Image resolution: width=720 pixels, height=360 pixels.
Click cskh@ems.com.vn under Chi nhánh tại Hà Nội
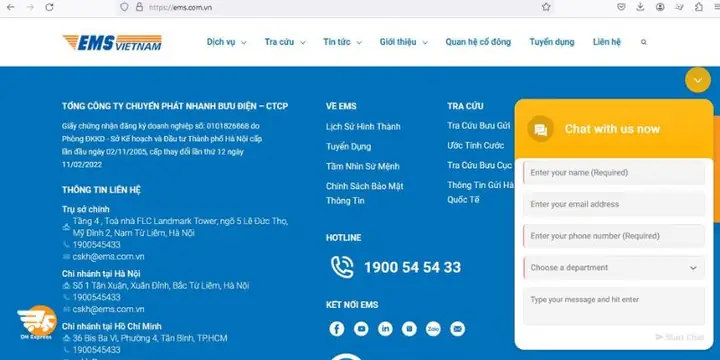[x=108, y=309]
